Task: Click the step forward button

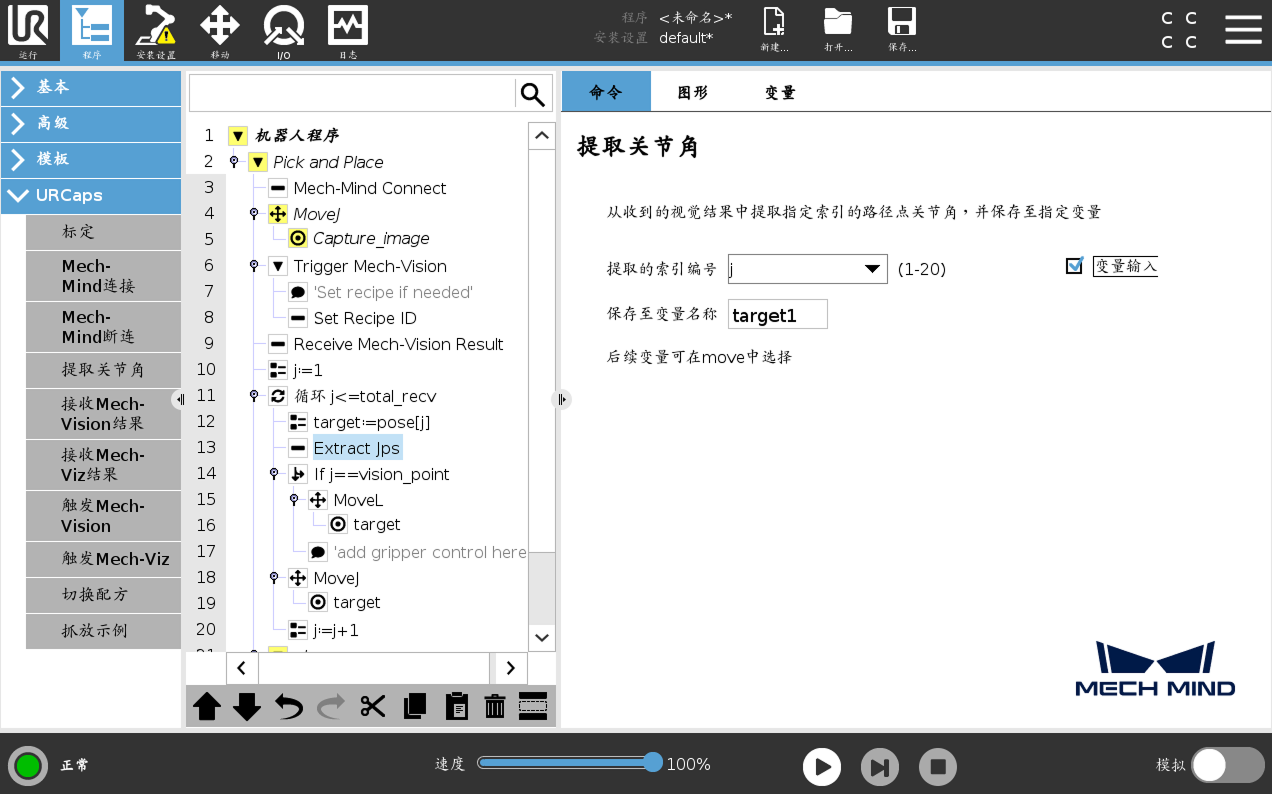Action: tap(880, 767)
